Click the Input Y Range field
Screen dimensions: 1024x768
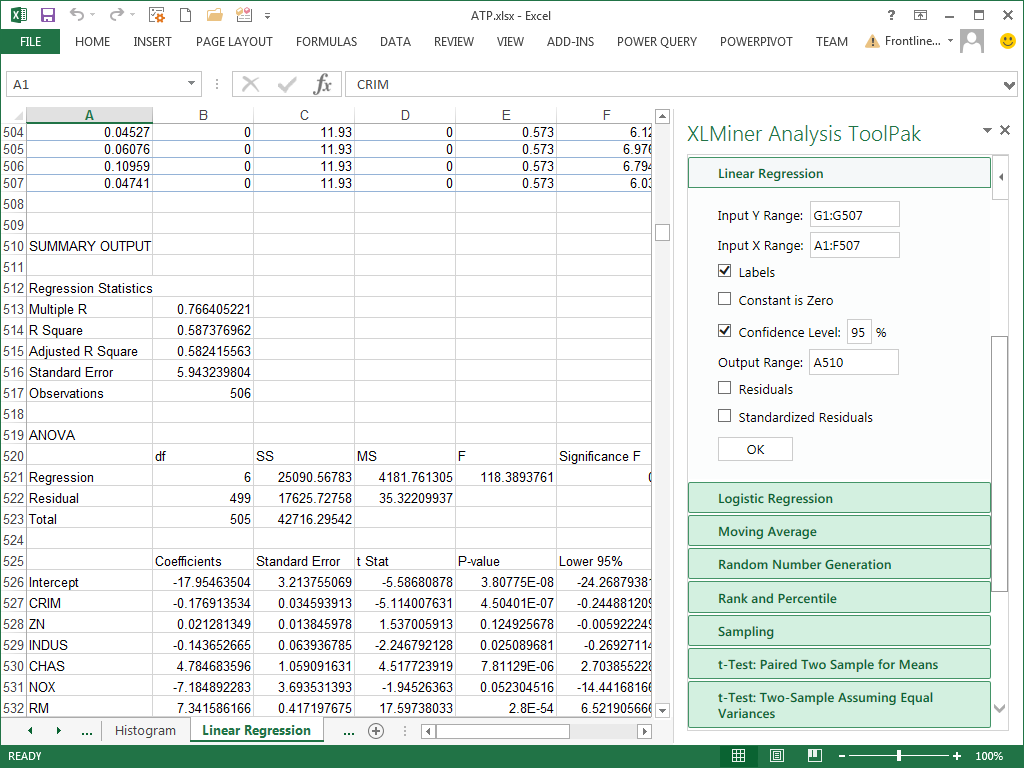[x=854, y=215]
